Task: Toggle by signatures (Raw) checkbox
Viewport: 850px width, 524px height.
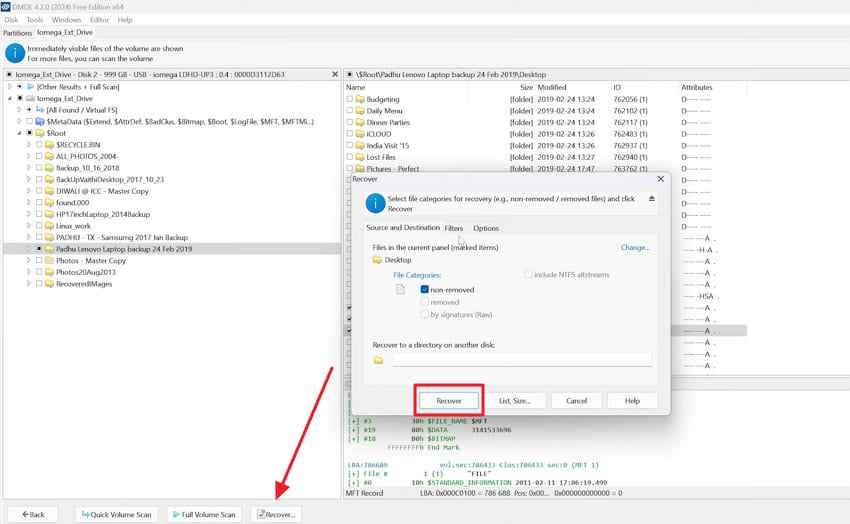Action: [x=424, y=314]
